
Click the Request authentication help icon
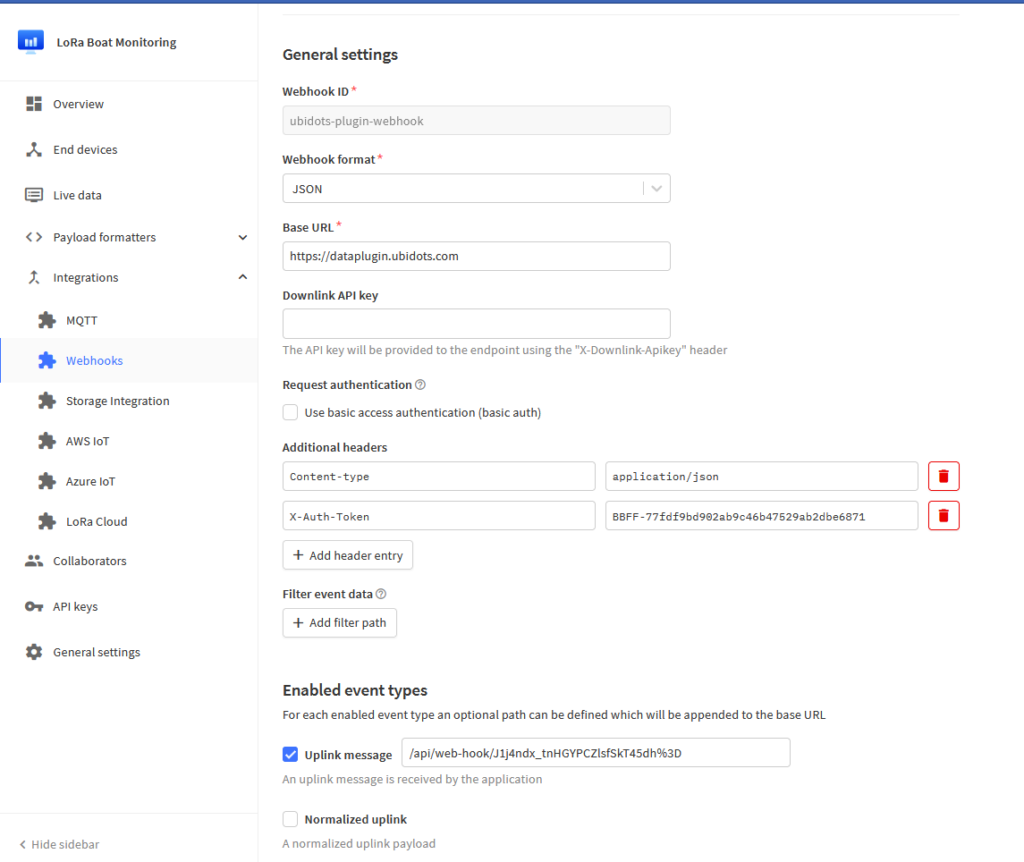pyautogui.click(x=420, y=385)
